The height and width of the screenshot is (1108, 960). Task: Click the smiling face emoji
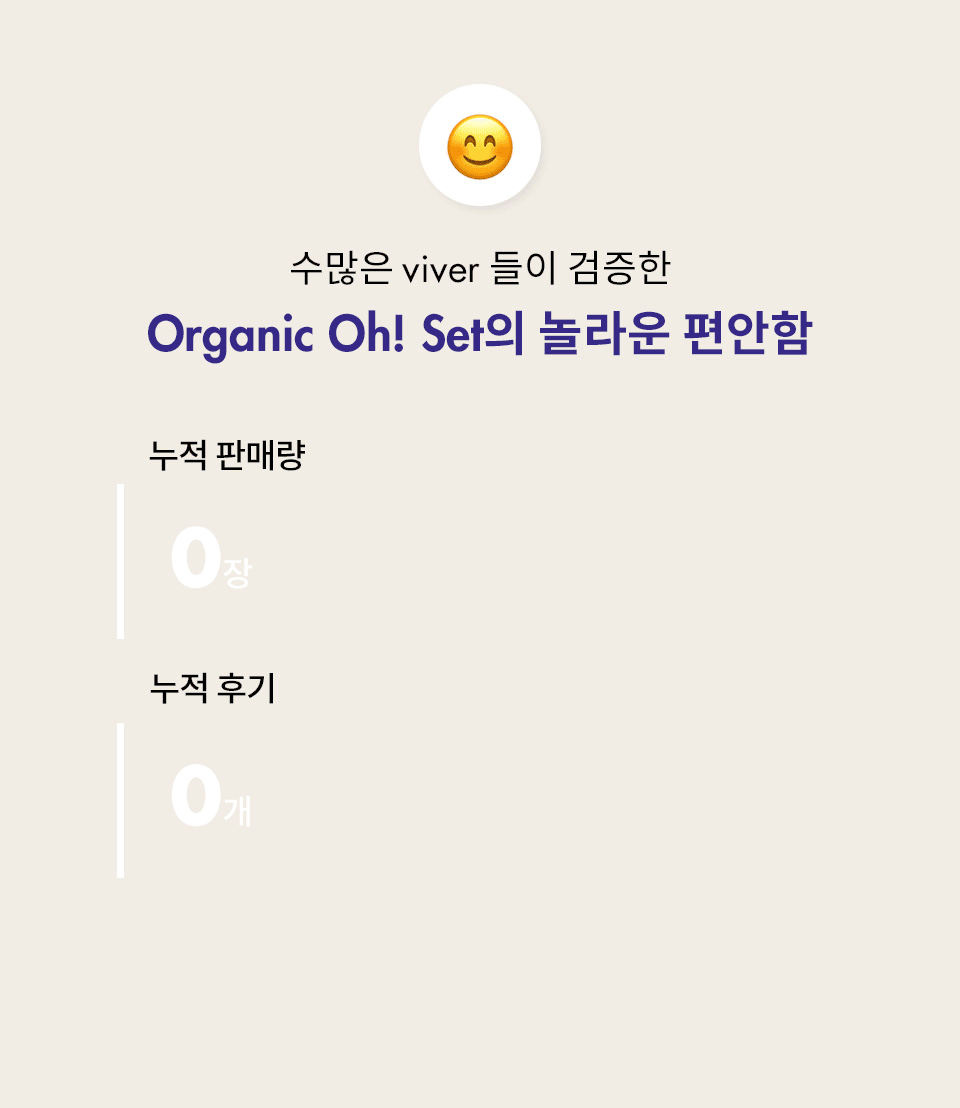point(480,146)
